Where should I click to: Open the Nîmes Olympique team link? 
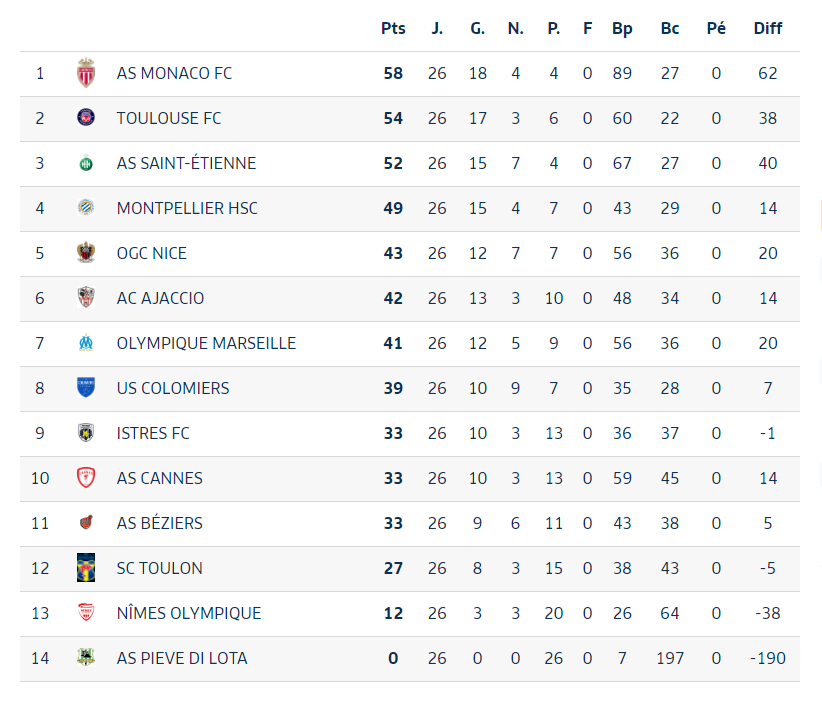[x=188, y=613]
